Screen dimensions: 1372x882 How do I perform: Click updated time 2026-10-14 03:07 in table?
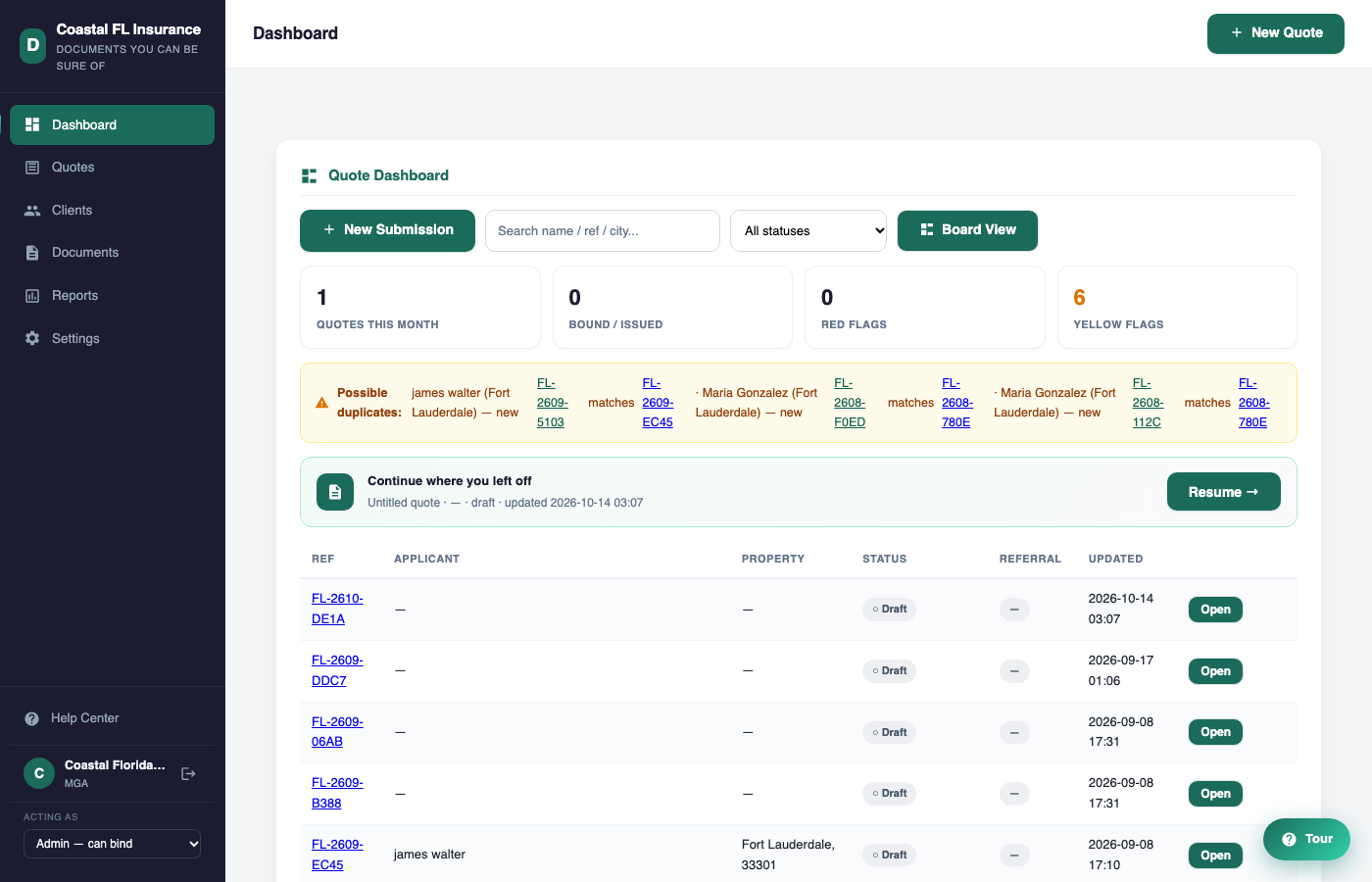coord(1120,609)
